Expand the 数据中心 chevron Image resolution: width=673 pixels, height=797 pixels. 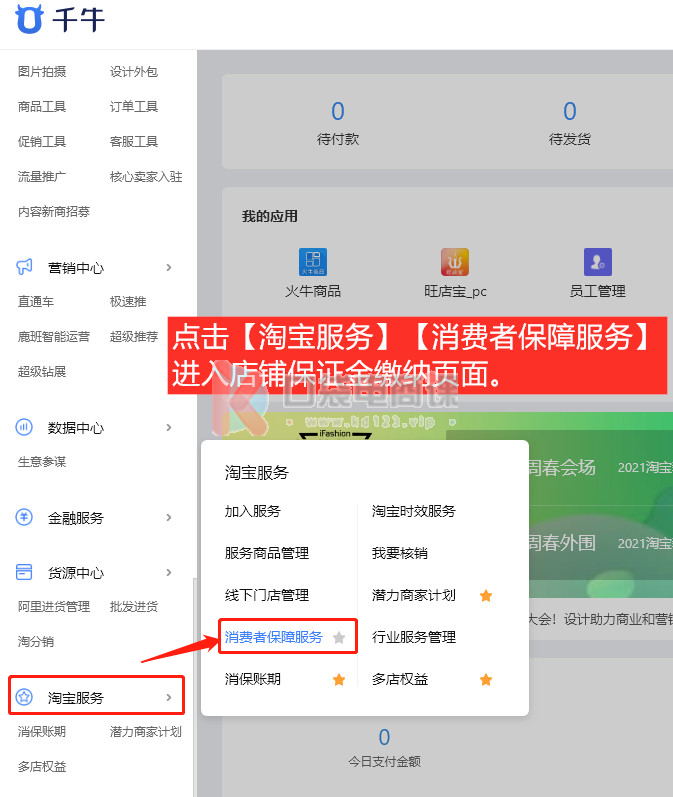click(x=169, y=427)
